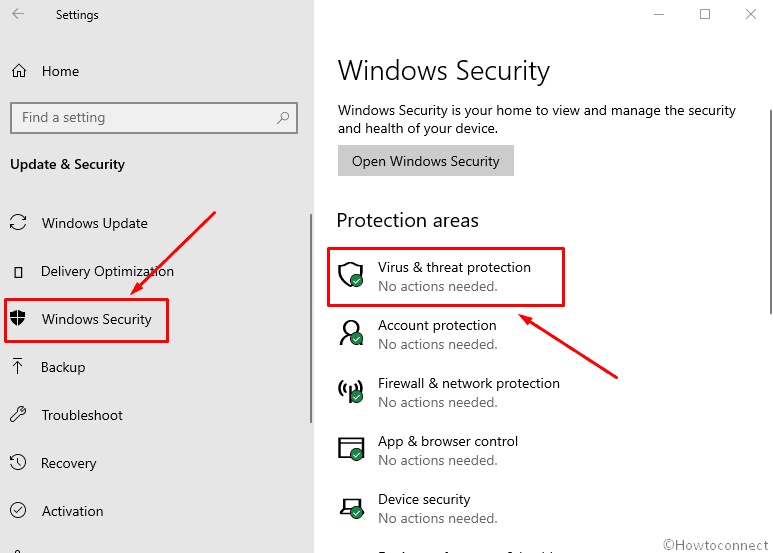The height and width of the screenshot is (553, 773).
Task: Click the magnifier icon in search box
Action: 283,118
